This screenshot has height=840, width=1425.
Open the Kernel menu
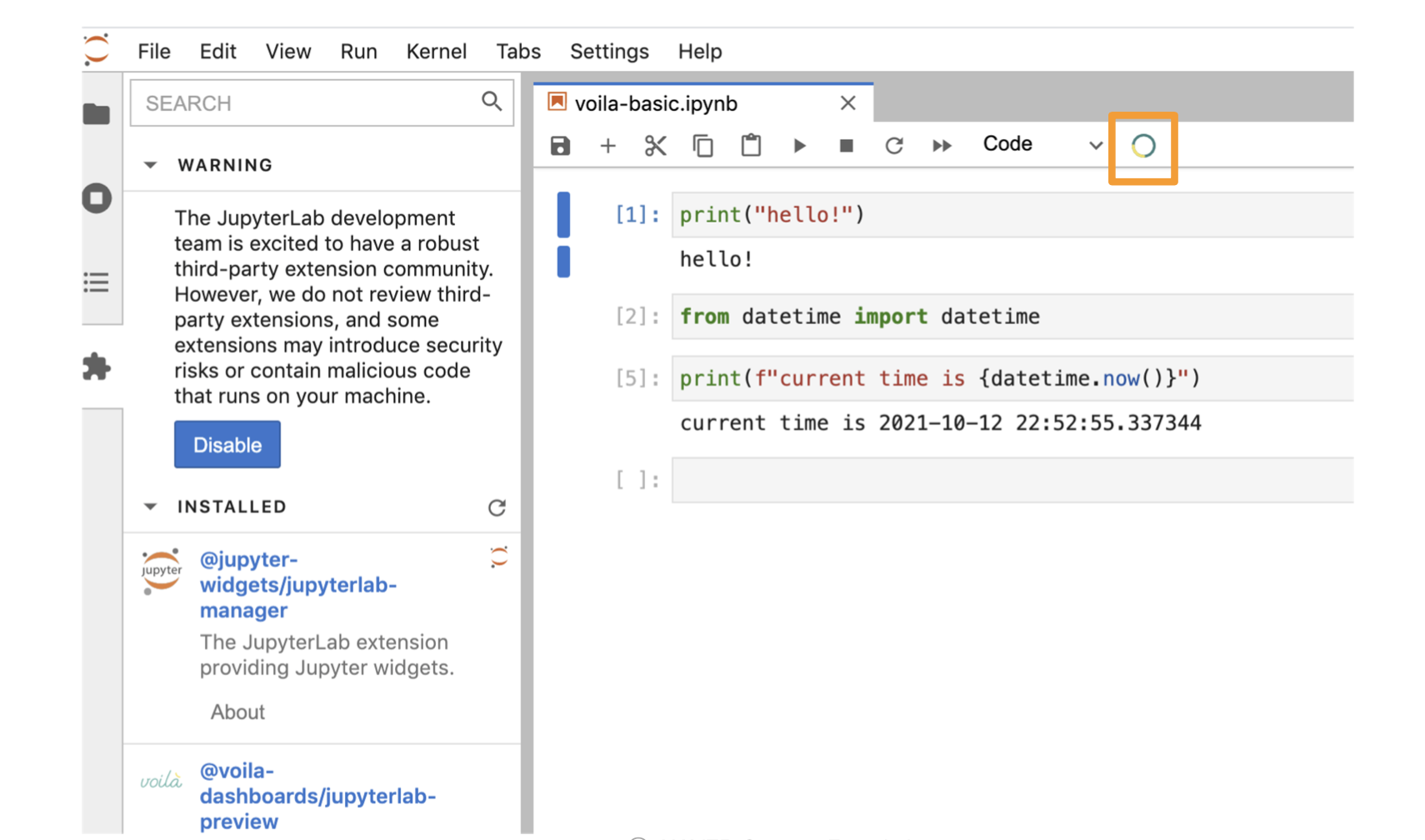[436, 52]
